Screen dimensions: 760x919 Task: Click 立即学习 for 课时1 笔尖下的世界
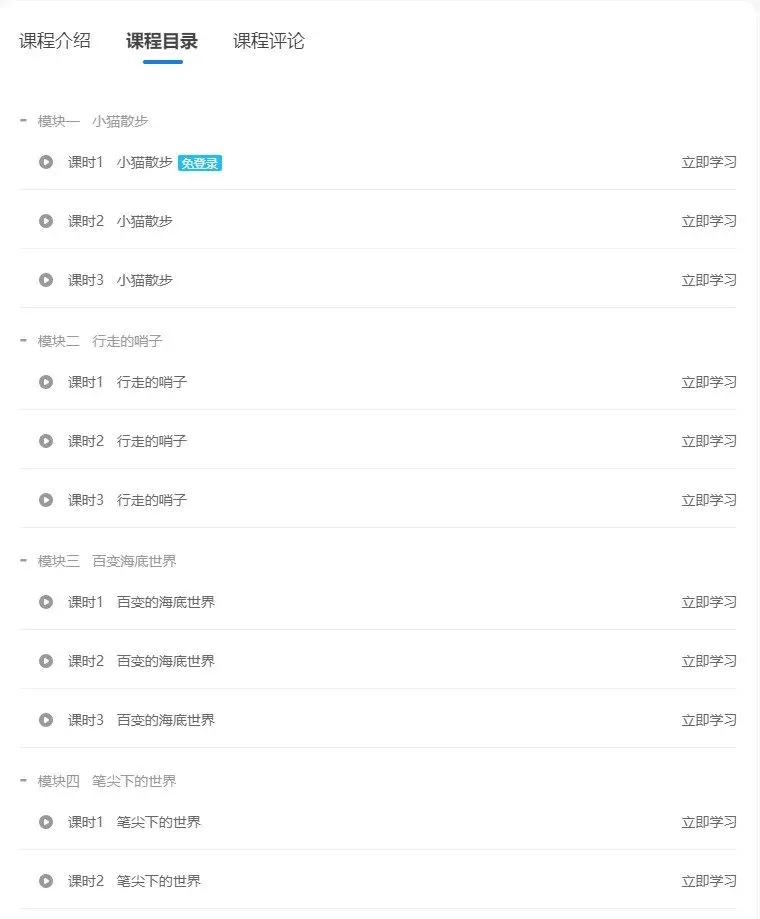[x=709, y=822]
